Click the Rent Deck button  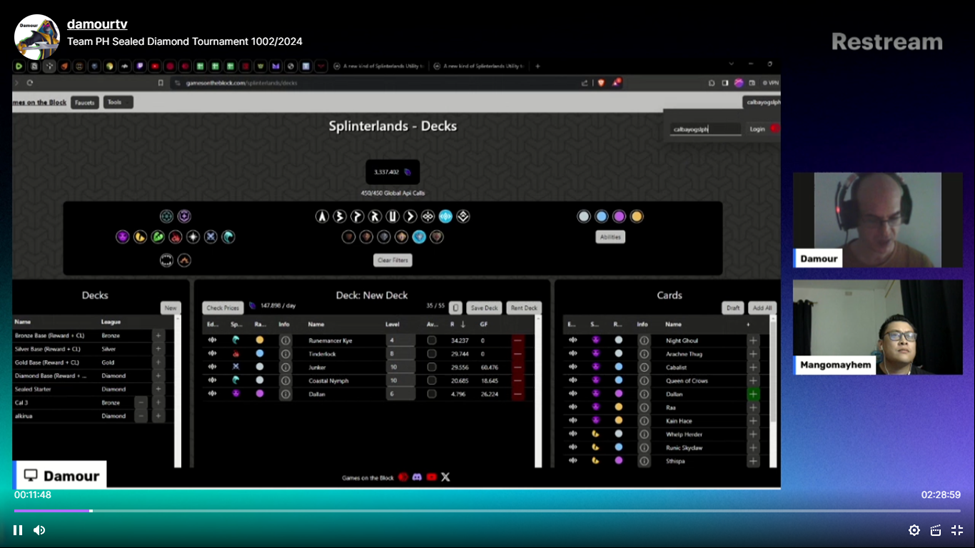coord(524,308)
